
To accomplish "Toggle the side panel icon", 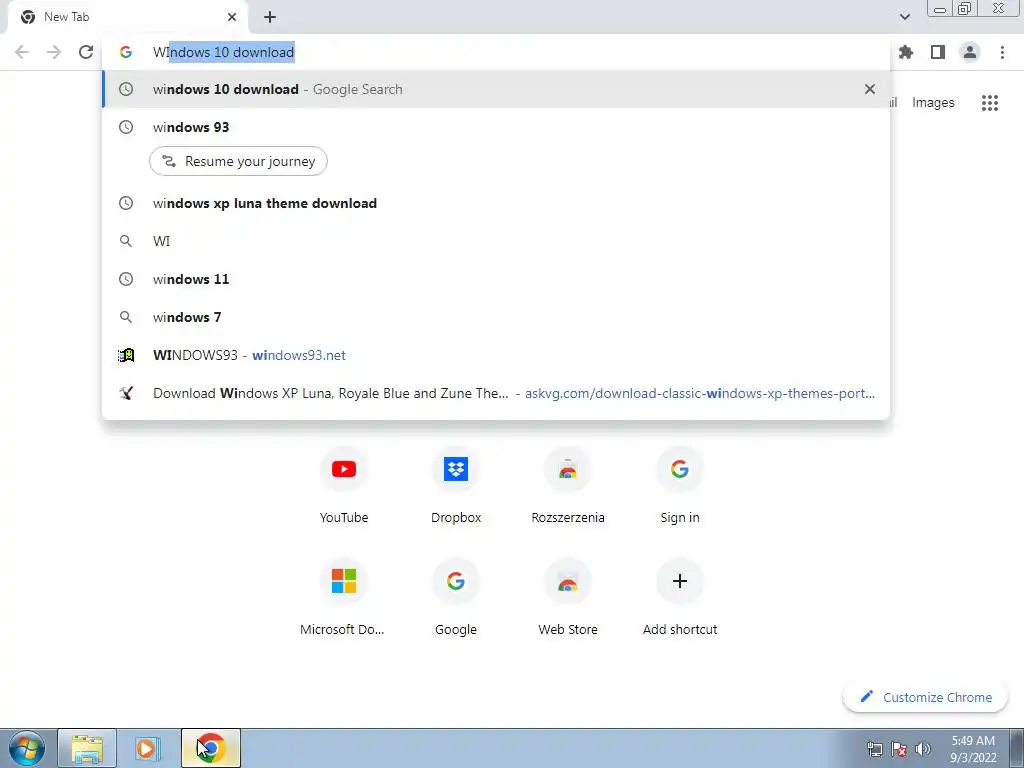I will (938, 52).
